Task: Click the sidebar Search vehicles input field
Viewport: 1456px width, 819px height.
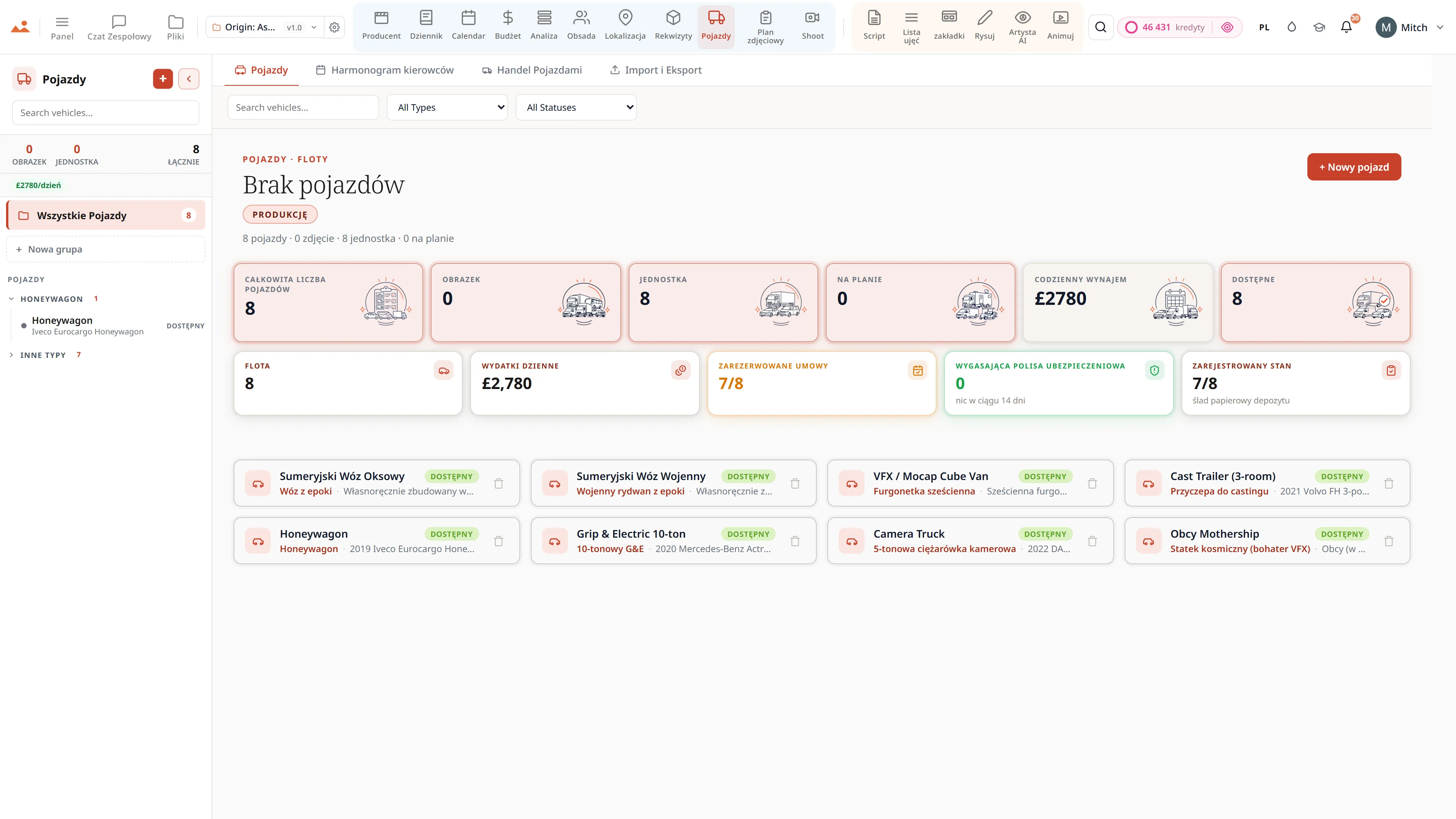Action: click(106, 113)
